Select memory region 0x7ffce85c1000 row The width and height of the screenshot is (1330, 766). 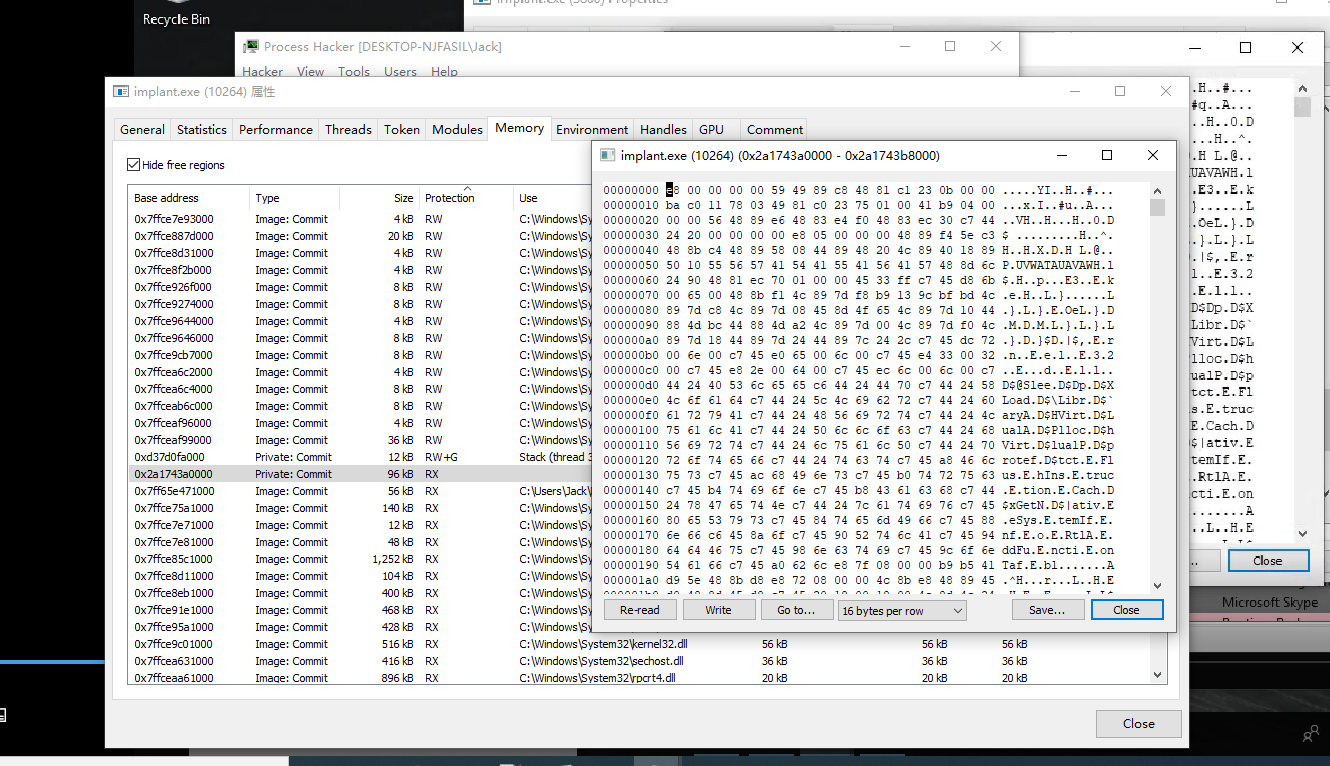pos(360,559)
